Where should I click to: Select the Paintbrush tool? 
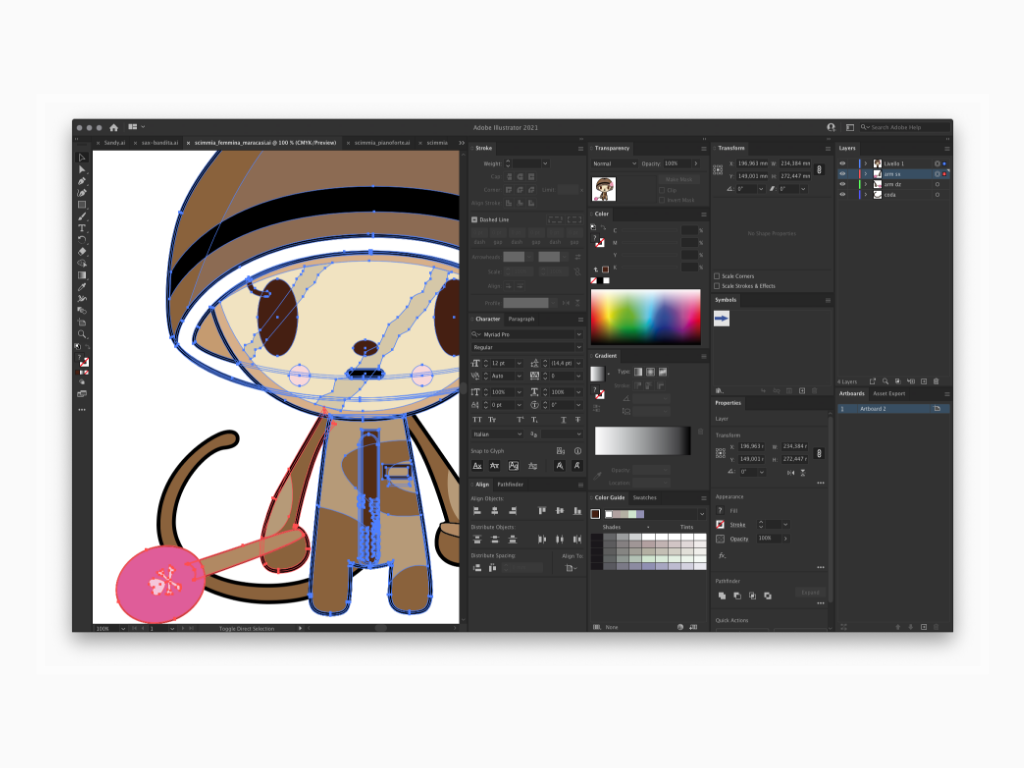[82, 216]
